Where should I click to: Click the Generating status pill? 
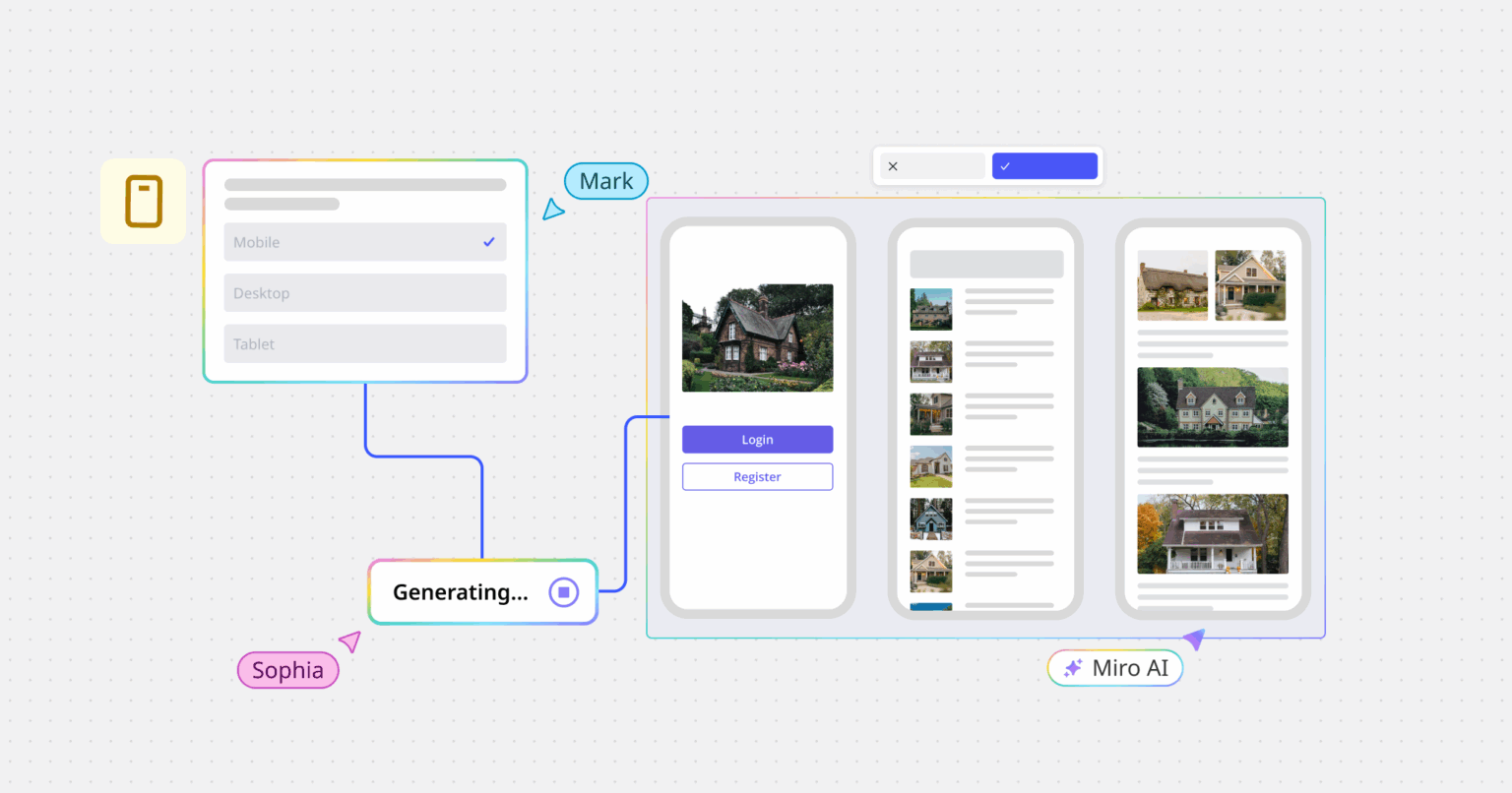pos(461,591)
